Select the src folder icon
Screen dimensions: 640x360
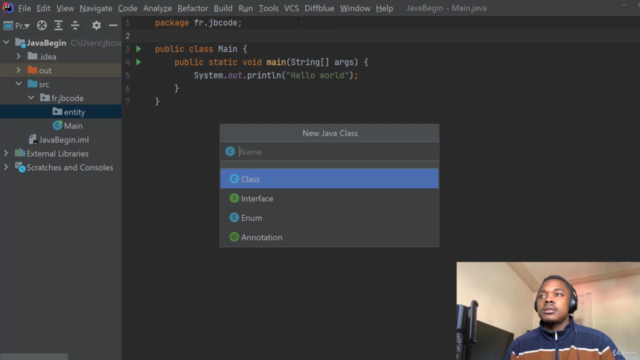tap(32, 84)
